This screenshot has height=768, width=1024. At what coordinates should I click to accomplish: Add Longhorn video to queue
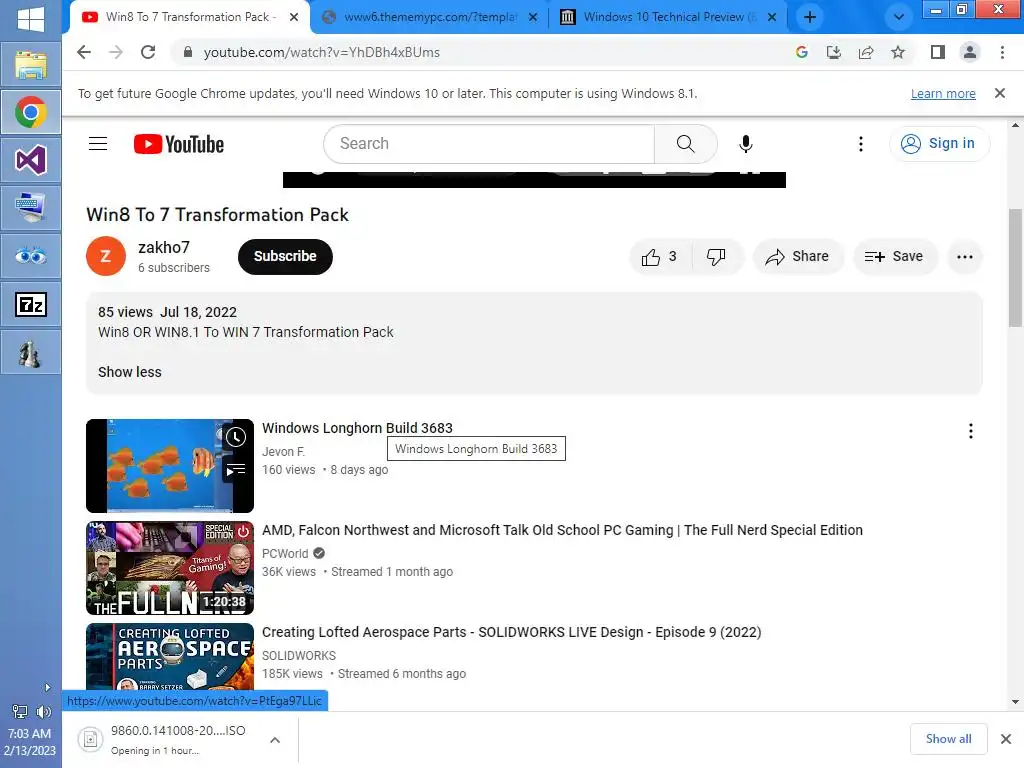click(236, 469)
